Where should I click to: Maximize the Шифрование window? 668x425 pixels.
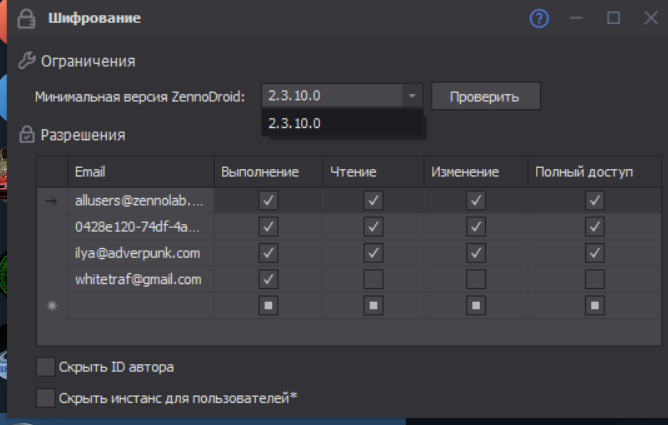click(x=613, y=18)
